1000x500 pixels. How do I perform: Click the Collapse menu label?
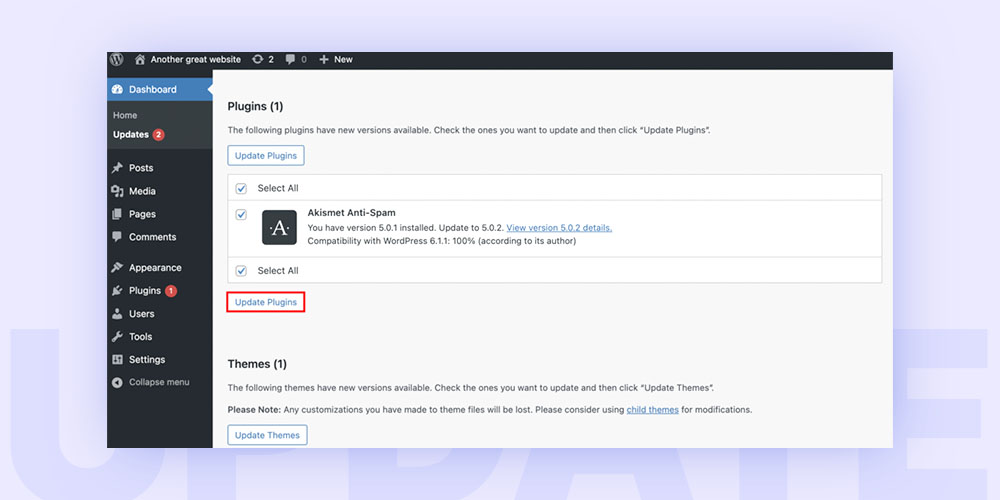(x=159, y=382)
